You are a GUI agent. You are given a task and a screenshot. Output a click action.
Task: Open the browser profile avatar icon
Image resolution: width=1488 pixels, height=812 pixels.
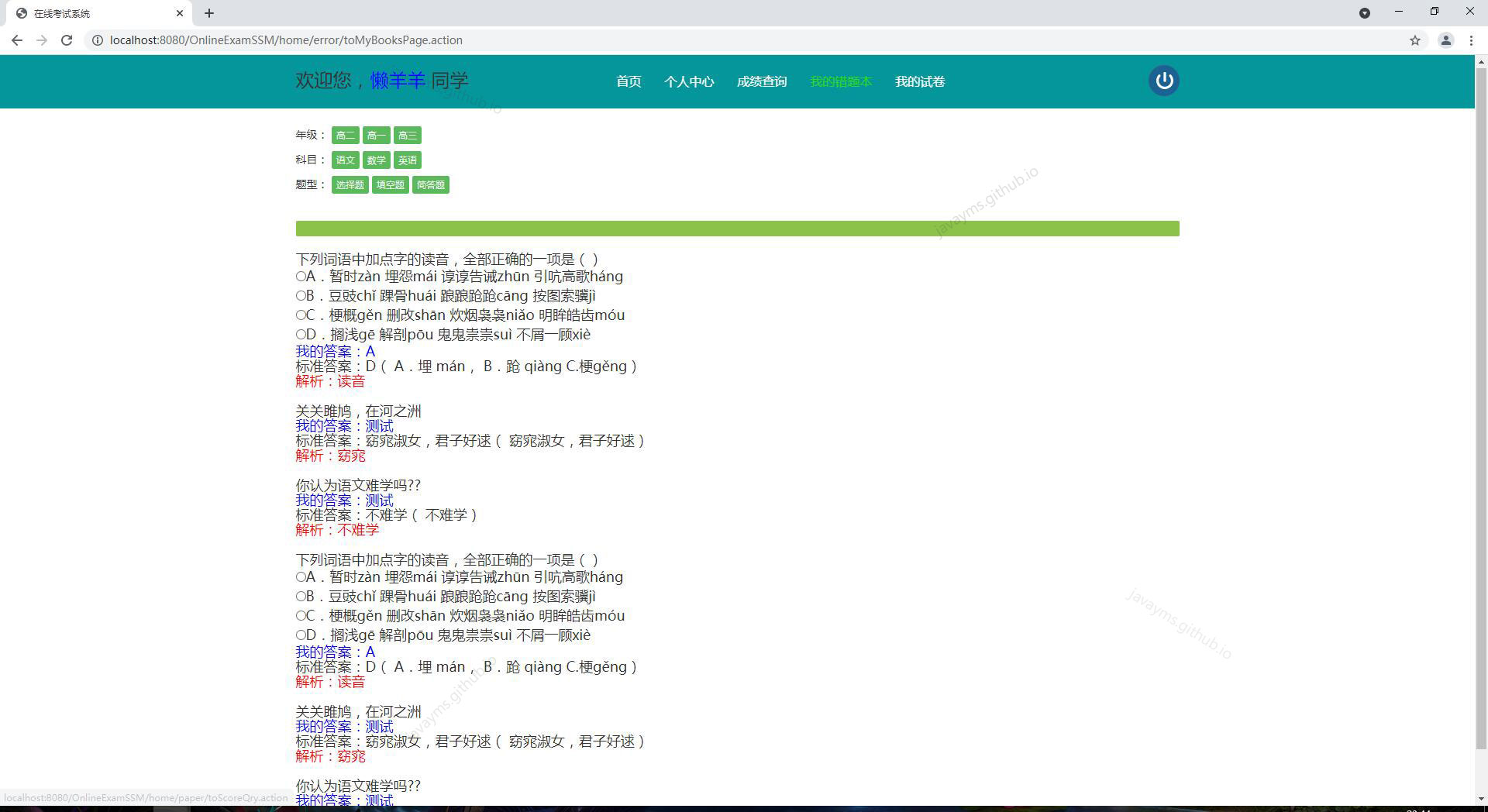pyautogui.click(x=1445, y=40)
